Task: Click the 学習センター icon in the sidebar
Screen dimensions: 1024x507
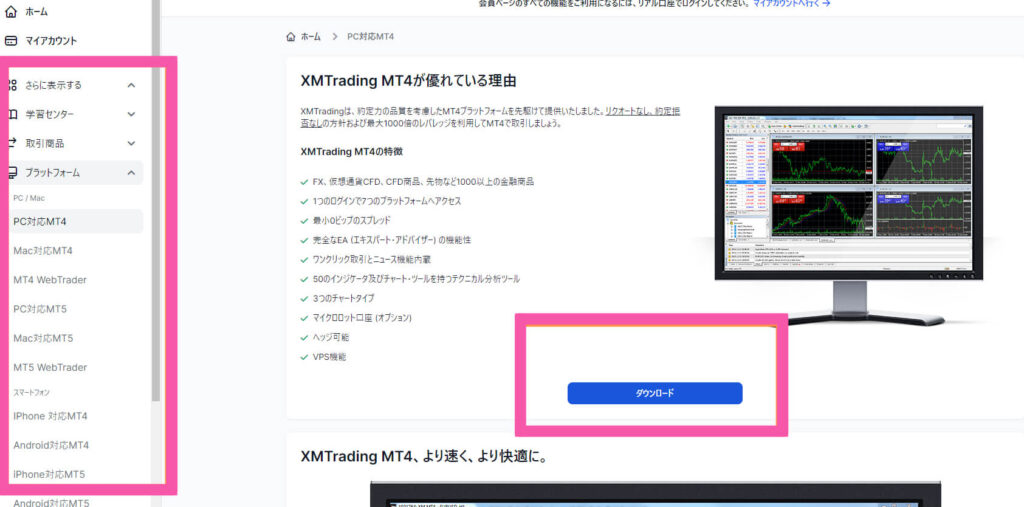Action: click(14, 114)
